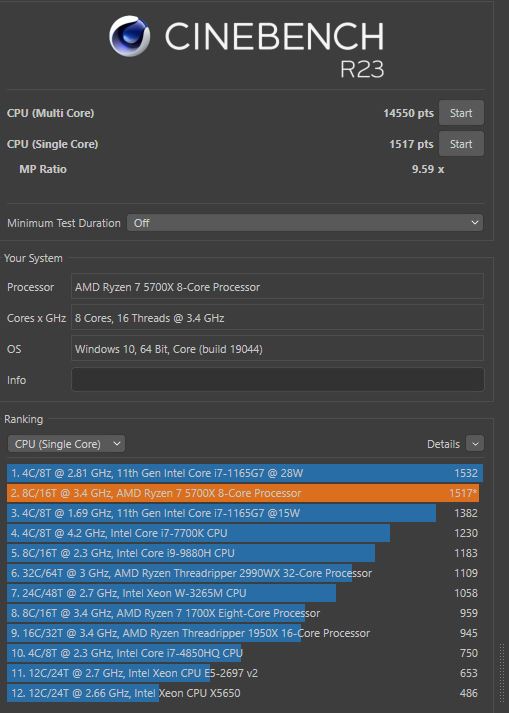Viewport: 509px width, 713px height.
Task: Click the Minimum Test Duration label
Action: (x=64, y=223)
